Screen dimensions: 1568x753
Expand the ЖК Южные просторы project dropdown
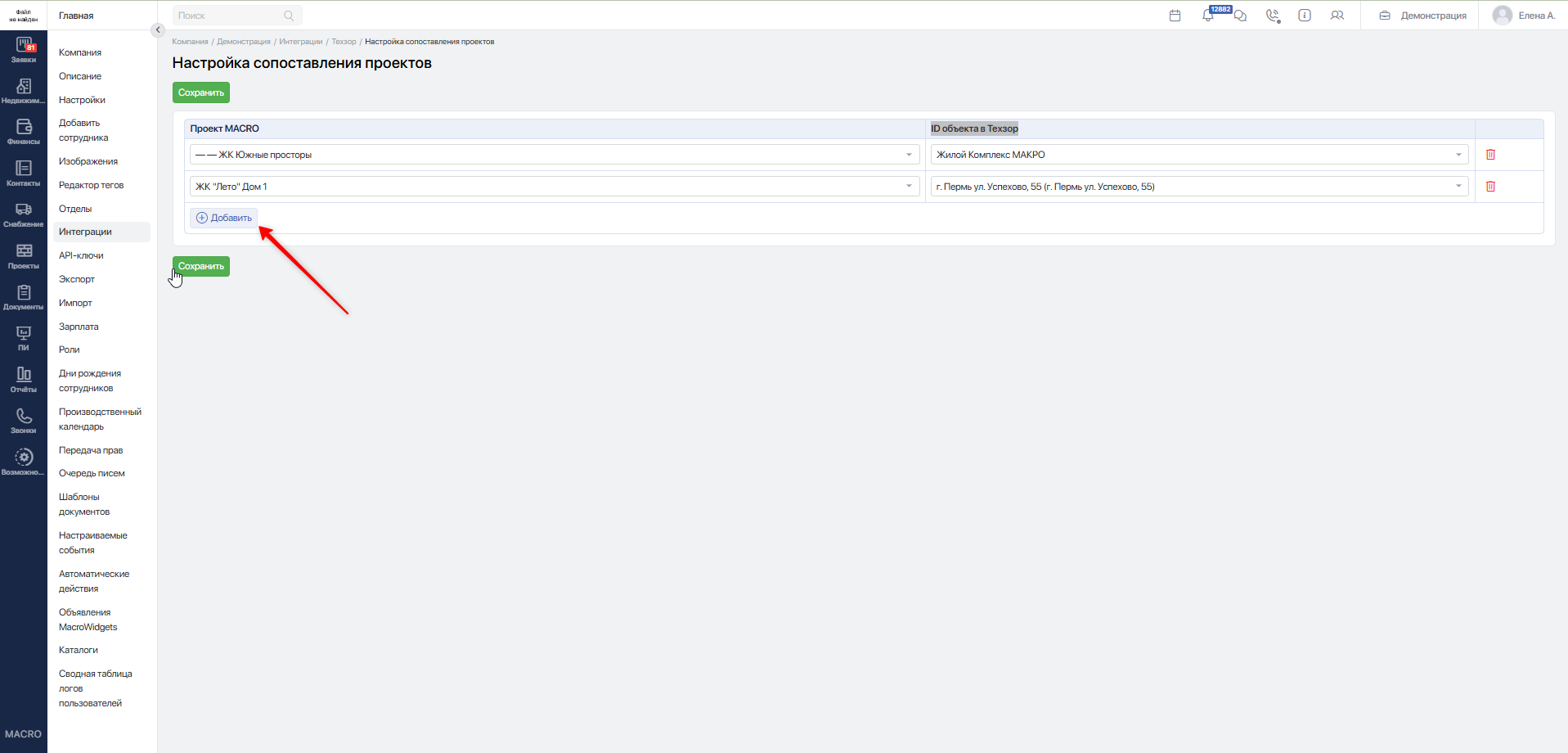555,155
